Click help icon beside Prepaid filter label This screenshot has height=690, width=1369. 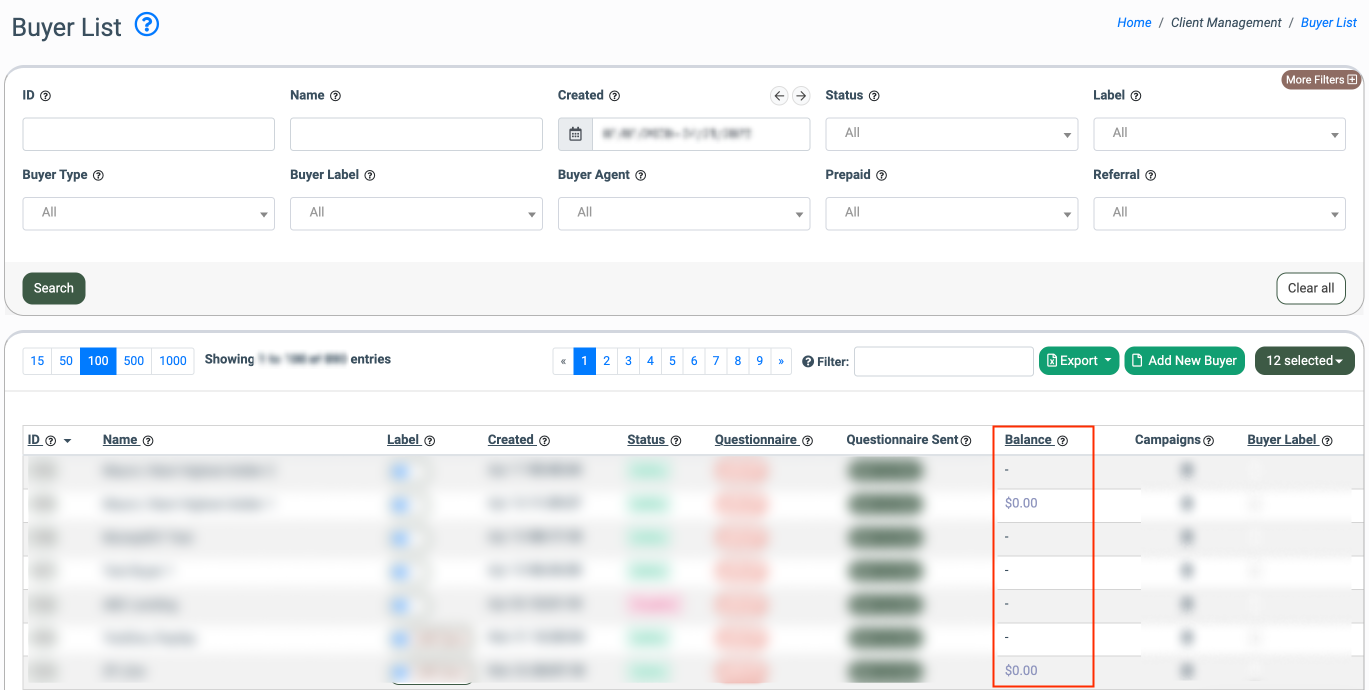[881, 175]
